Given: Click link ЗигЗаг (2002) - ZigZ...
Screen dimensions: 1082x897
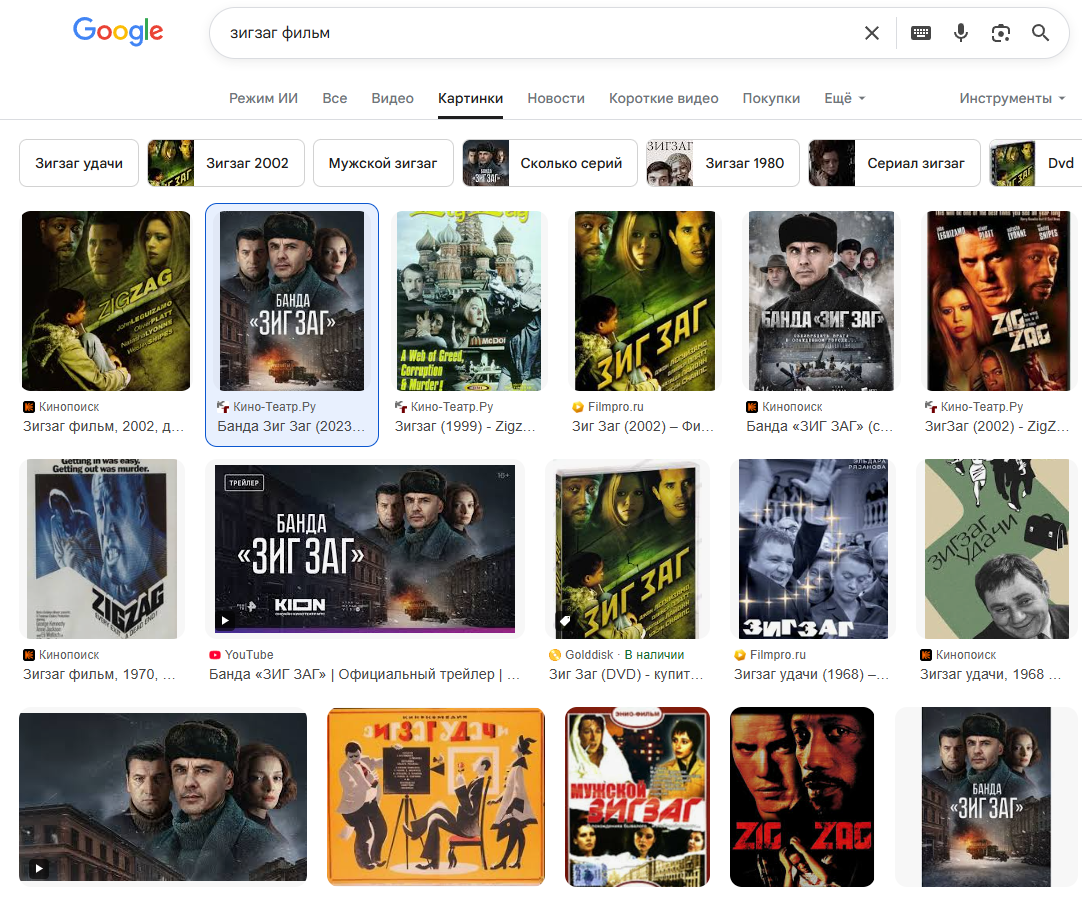Looking at the screenshot, I should click(997, 426).
